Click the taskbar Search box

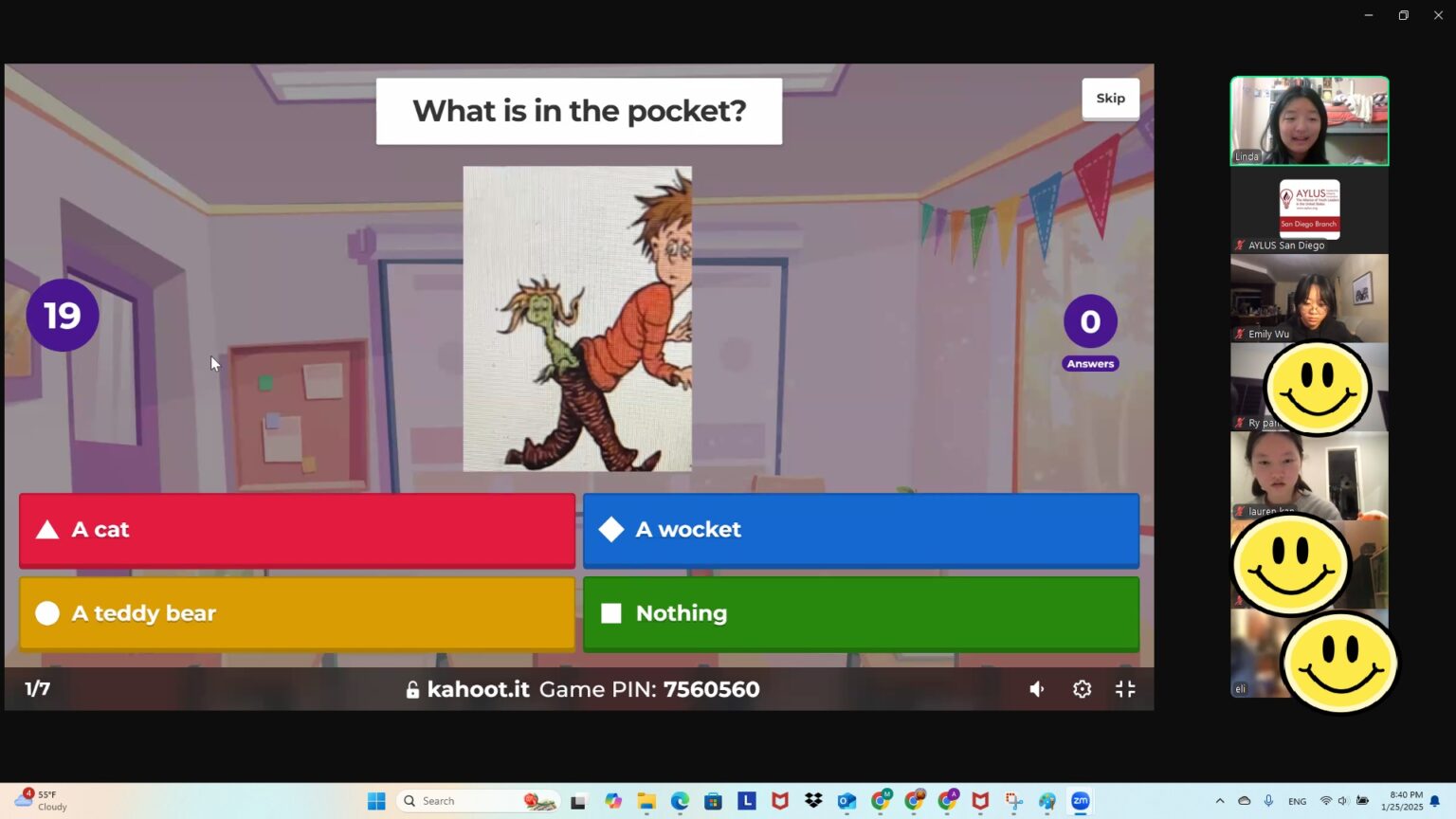point(479,801)
